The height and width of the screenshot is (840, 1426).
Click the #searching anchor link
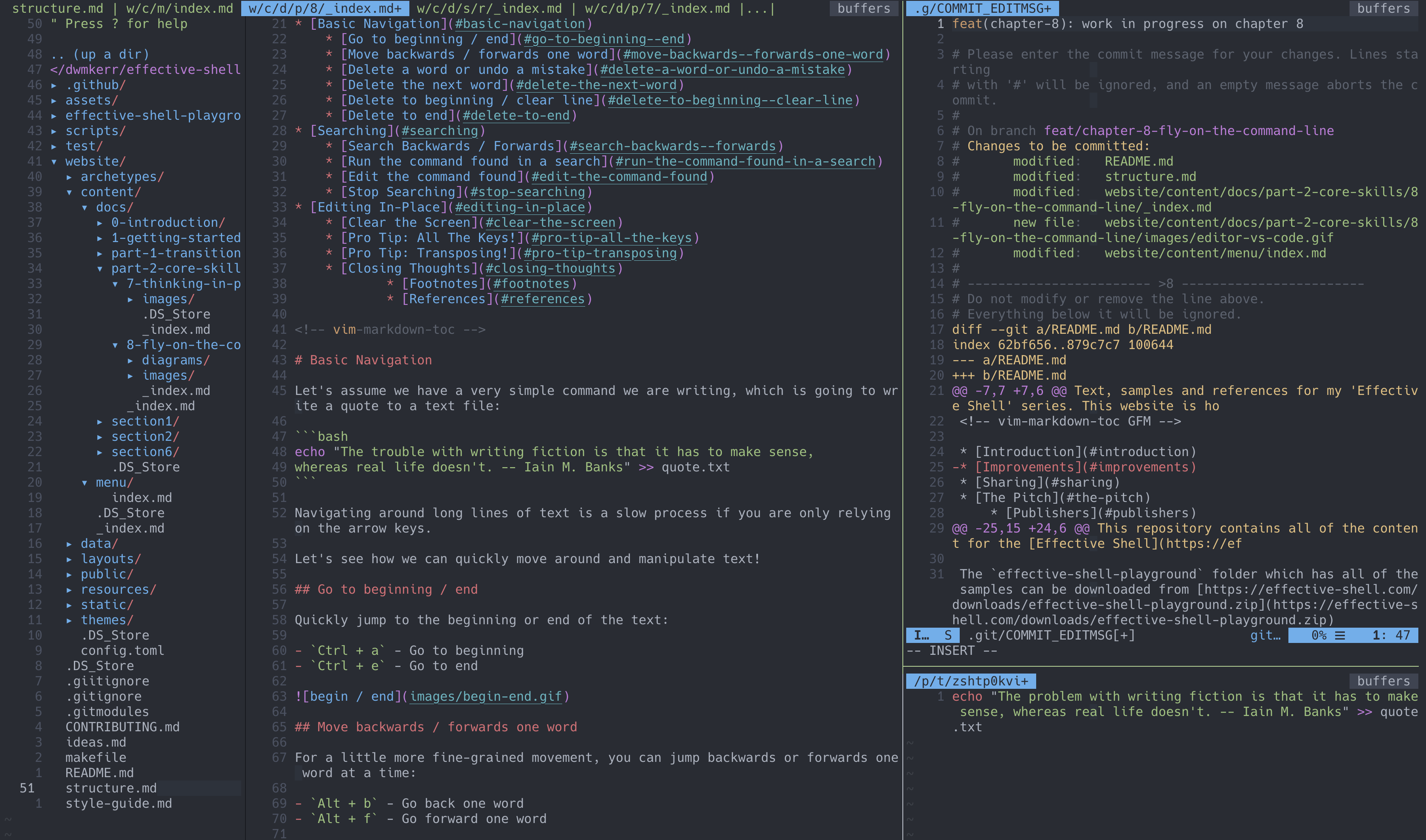click(440, 131)
